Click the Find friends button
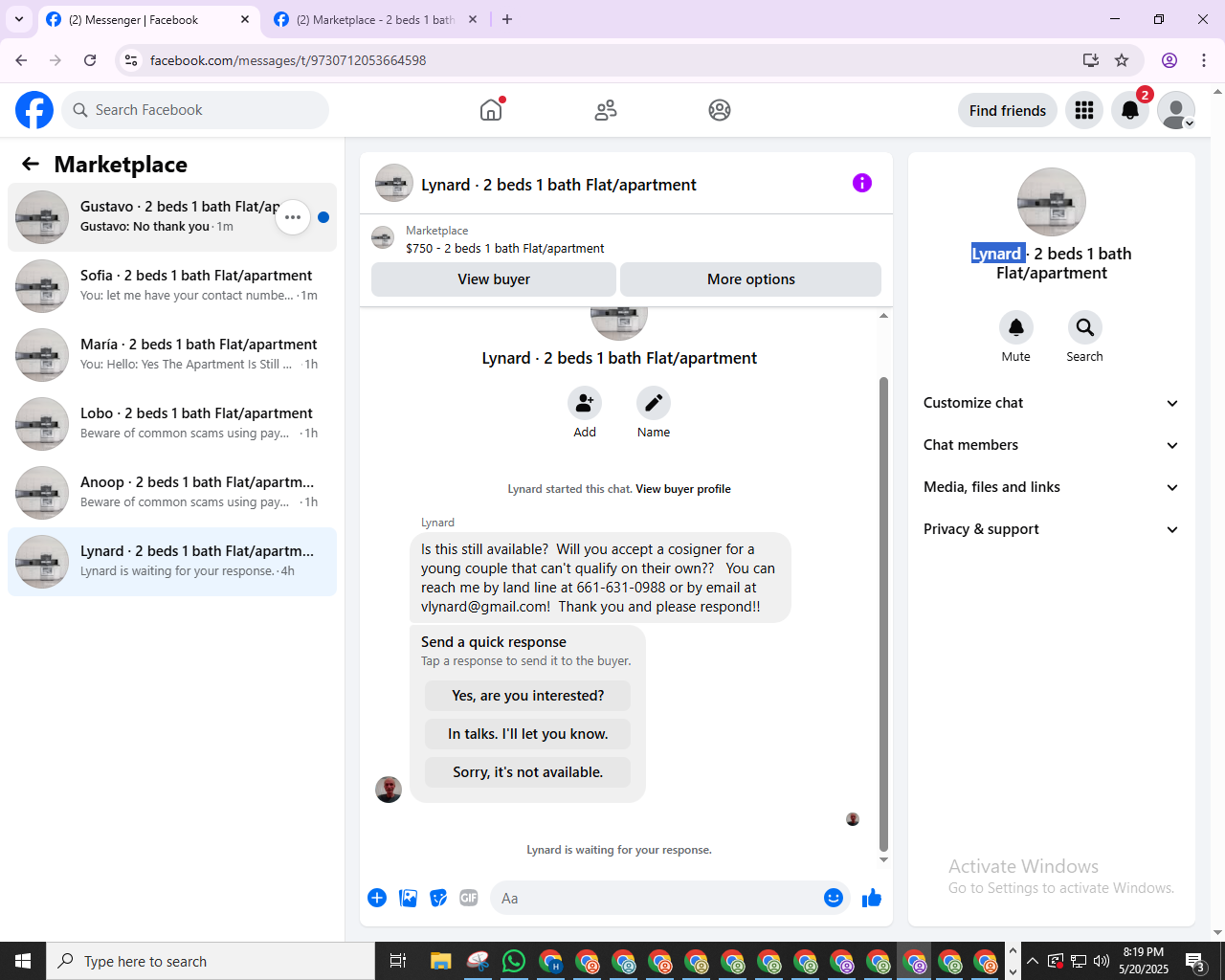The height and width of the screenshot is (980, 1225). [1008, 110]
